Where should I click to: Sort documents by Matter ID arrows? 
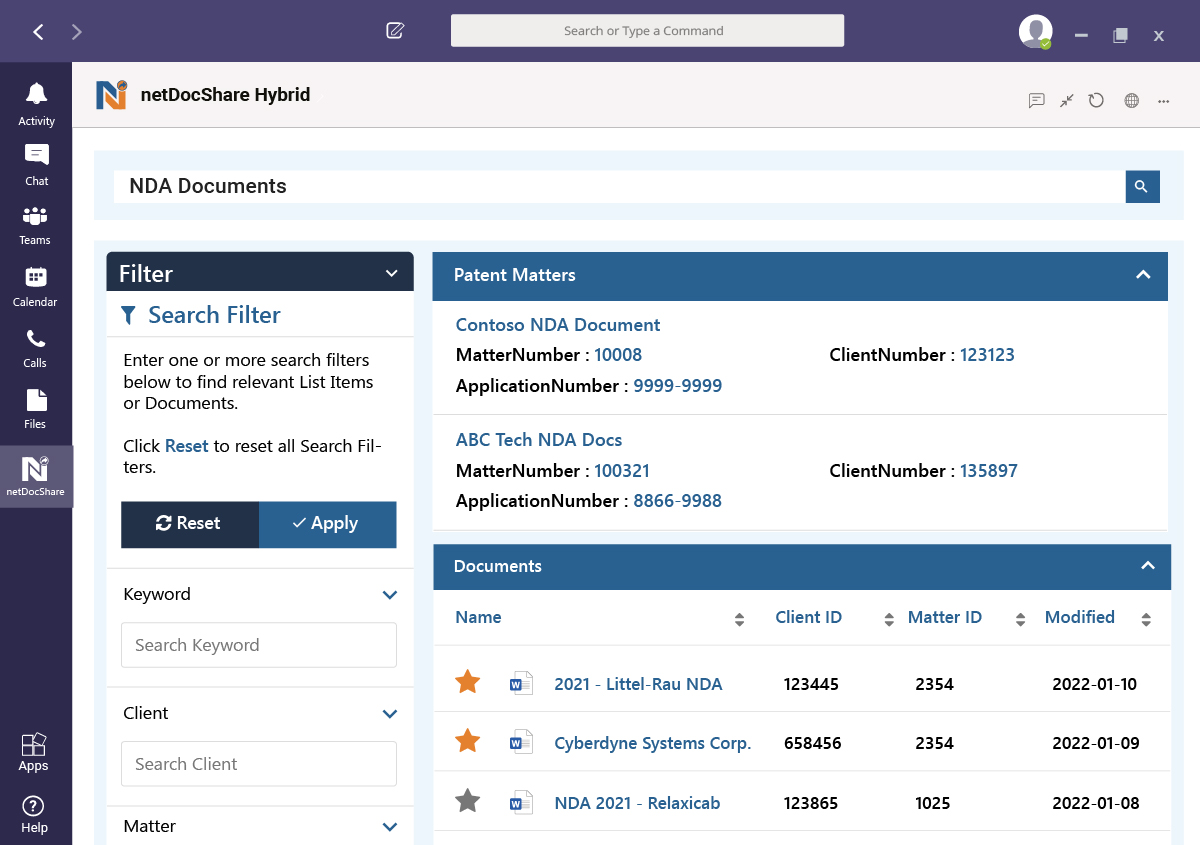[1020, 620]
